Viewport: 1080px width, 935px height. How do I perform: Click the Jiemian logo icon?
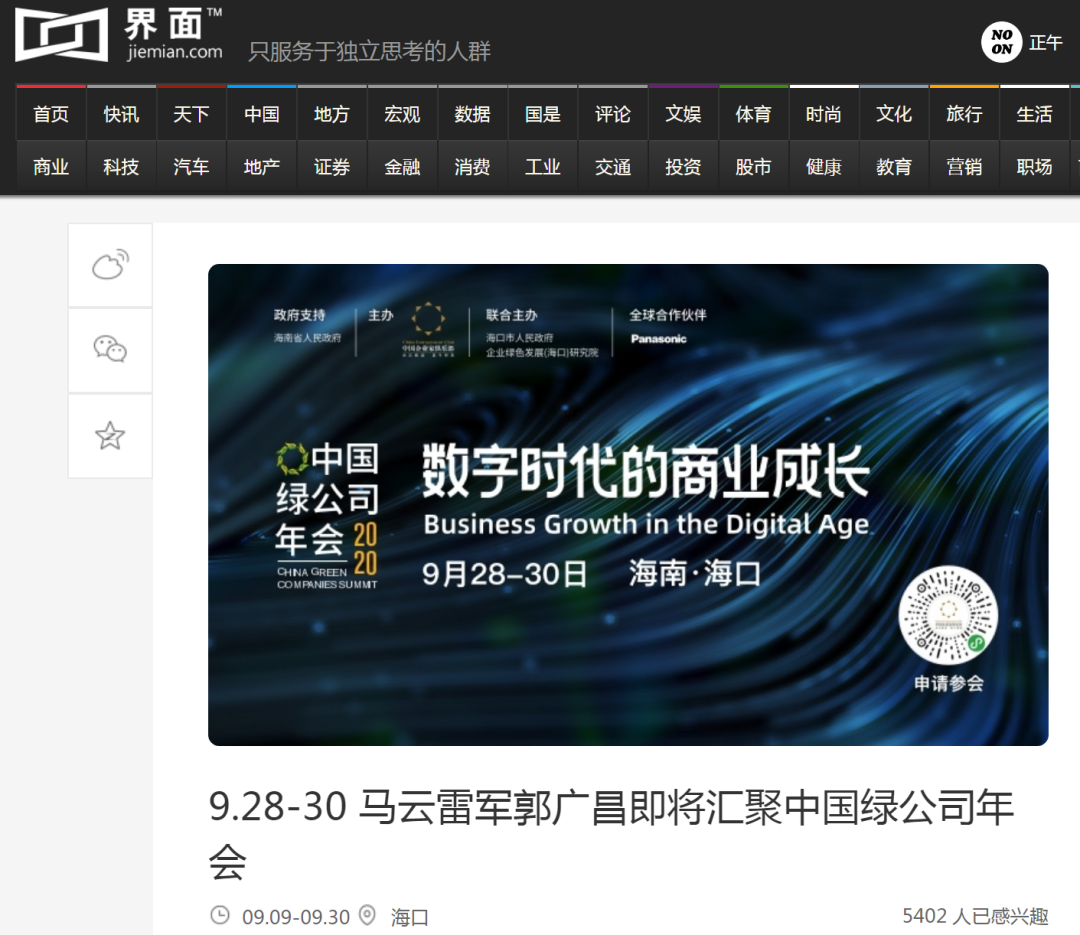click(61, 34)
